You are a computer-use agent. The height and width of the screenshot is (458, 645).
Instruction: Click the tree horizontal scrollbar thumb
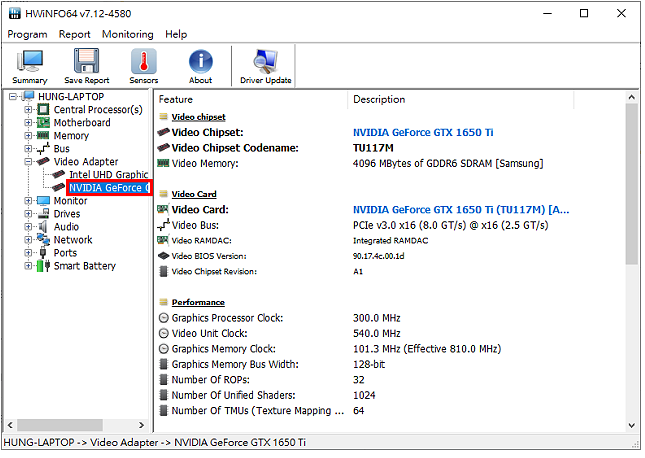click(x=60, y=425)
